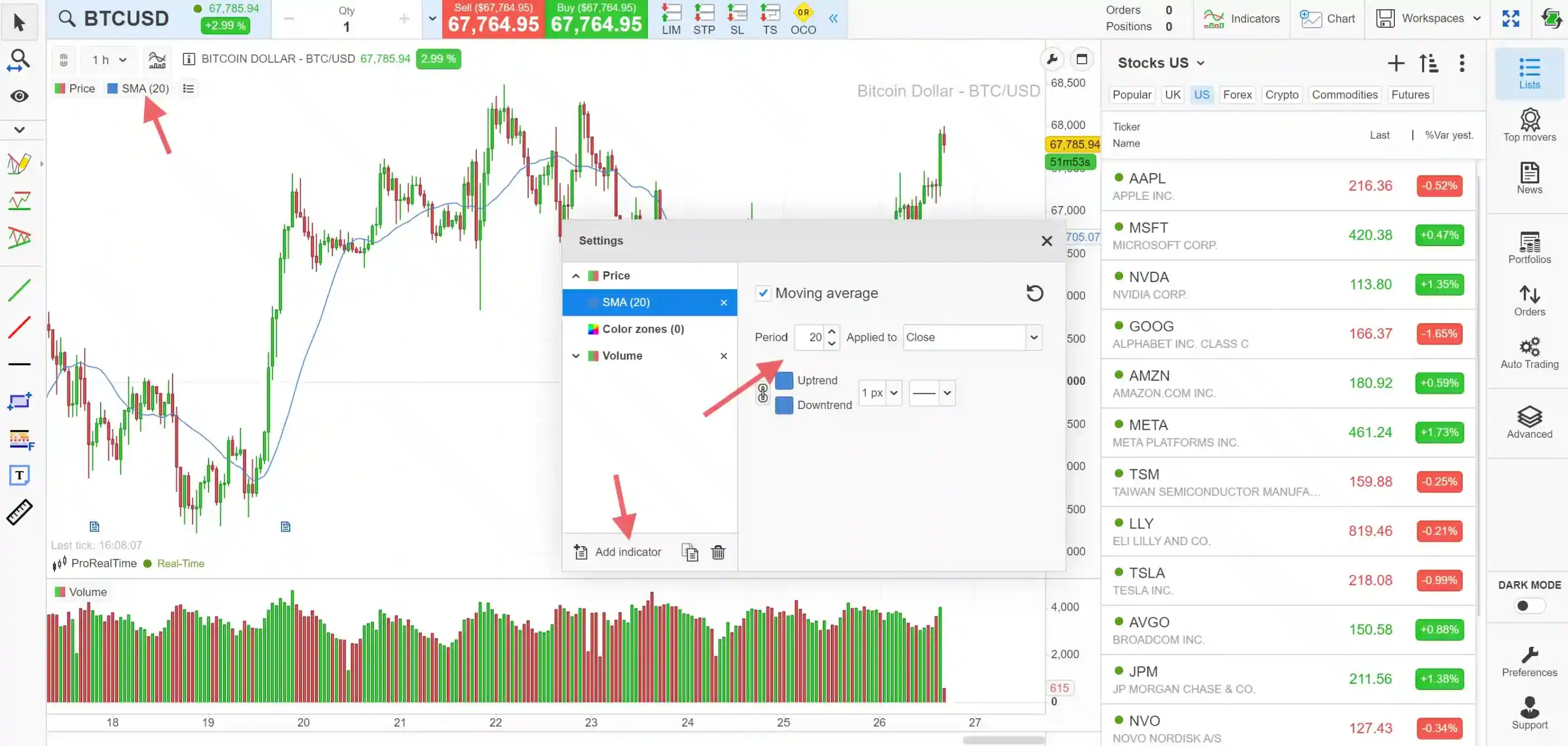Decrease quantity with minus button
Screen dimensions: 1568x746
pyautogui.click(x=289, y=19)
